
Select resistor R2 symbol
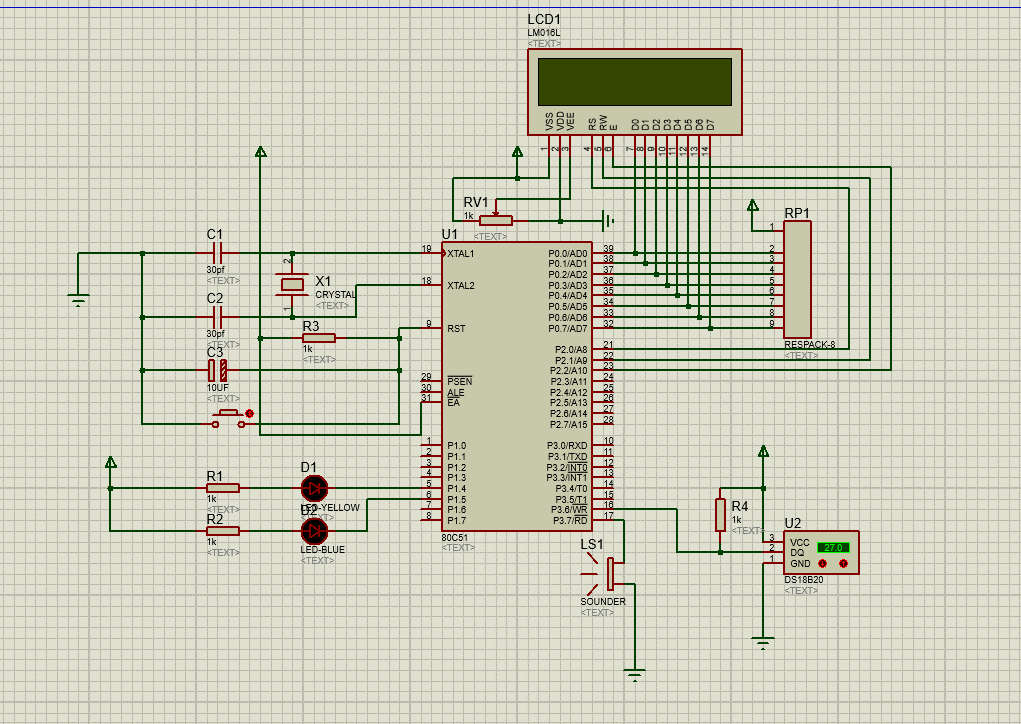point(223,531)
